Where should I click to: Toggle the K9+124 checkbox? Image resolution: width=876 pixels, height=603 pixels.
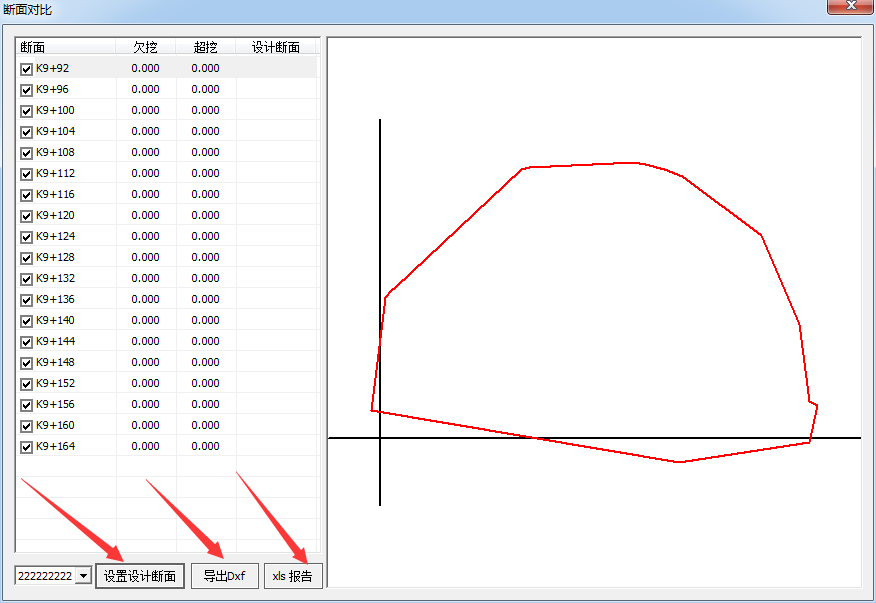click(27, 237)
